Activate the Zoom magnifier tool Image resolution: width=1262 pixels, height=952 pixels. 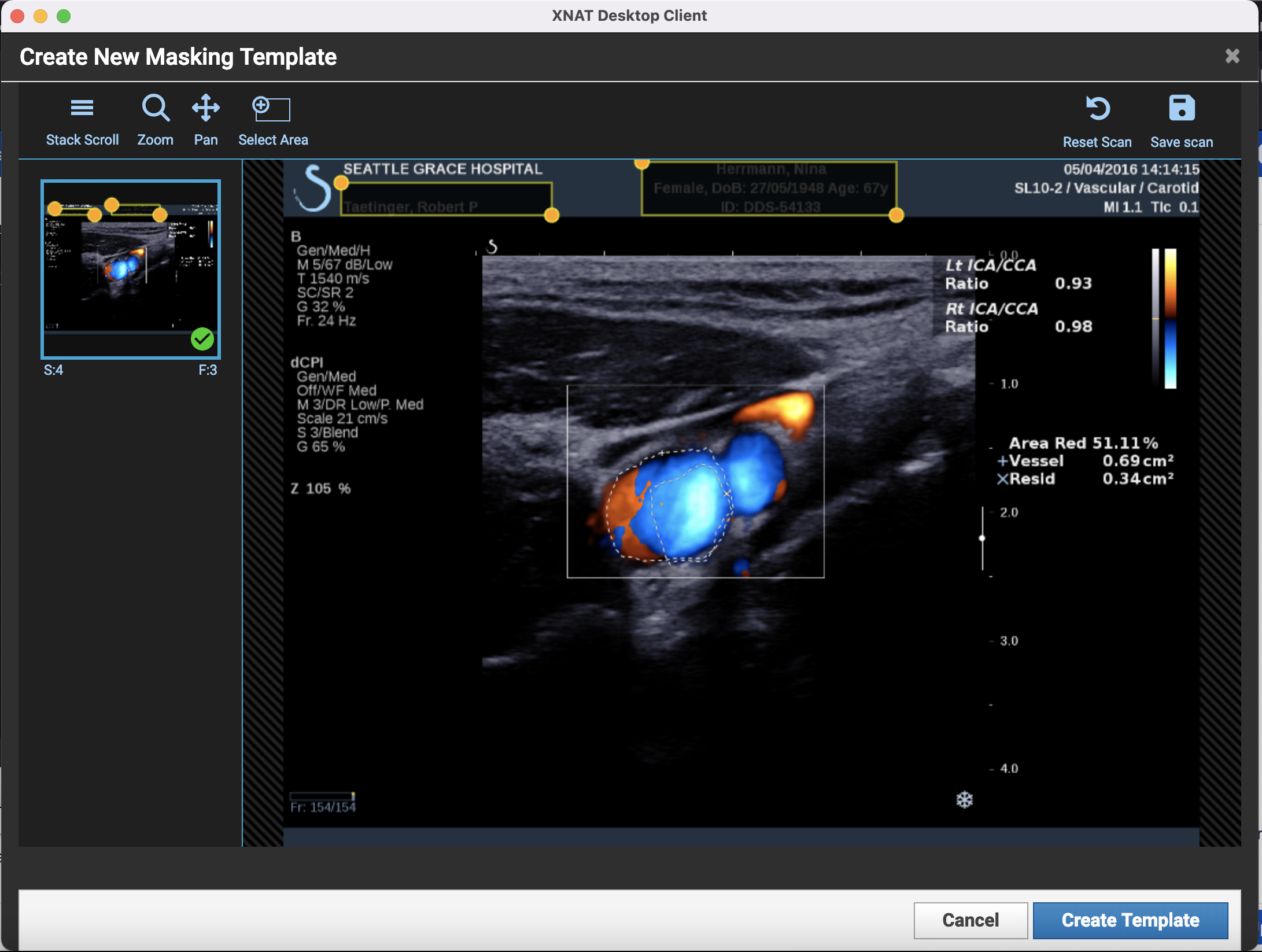[155, 108]
